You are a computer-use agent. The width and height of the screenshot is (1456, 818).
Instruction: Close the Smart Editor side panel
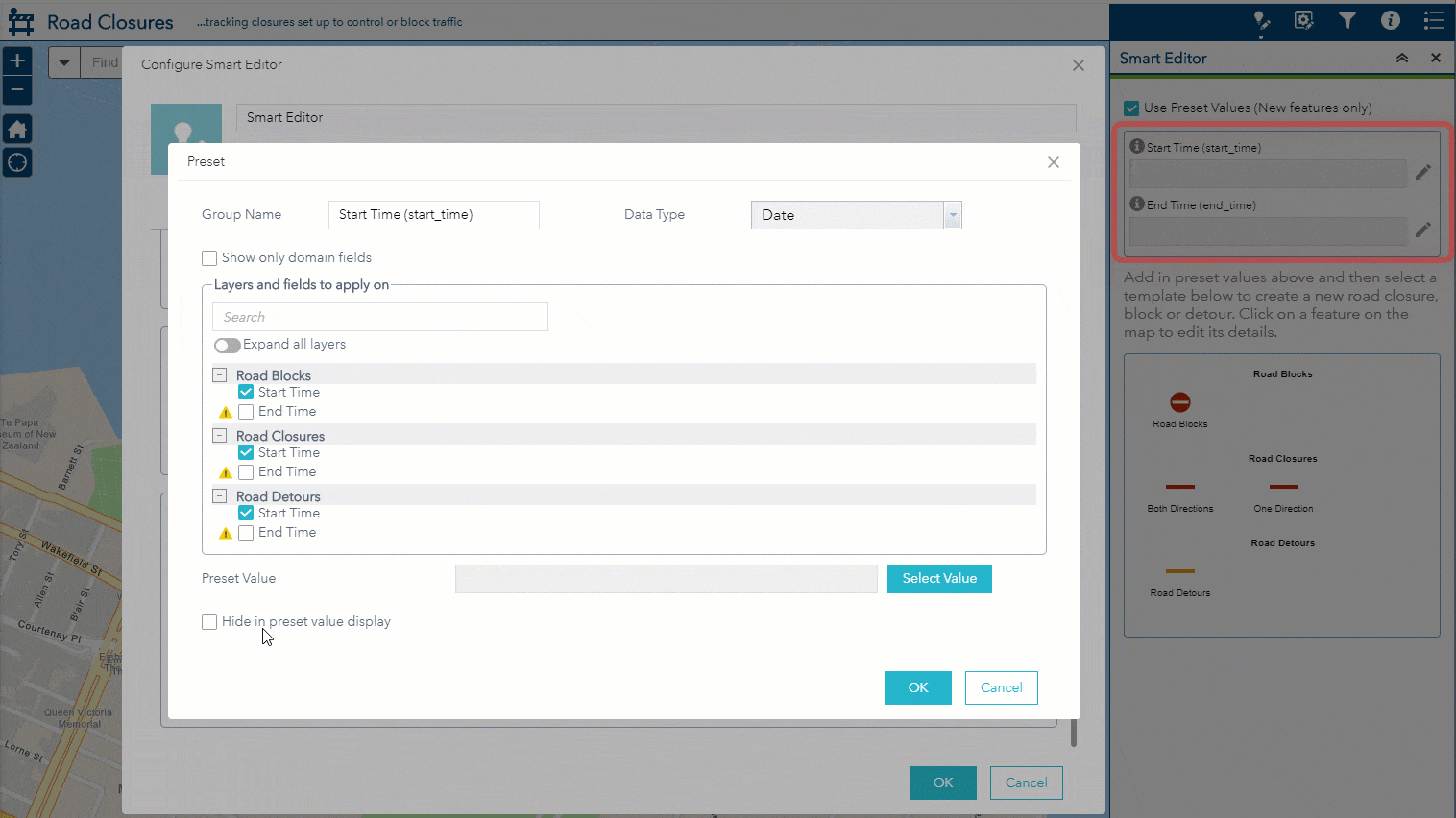[1436, 58]
